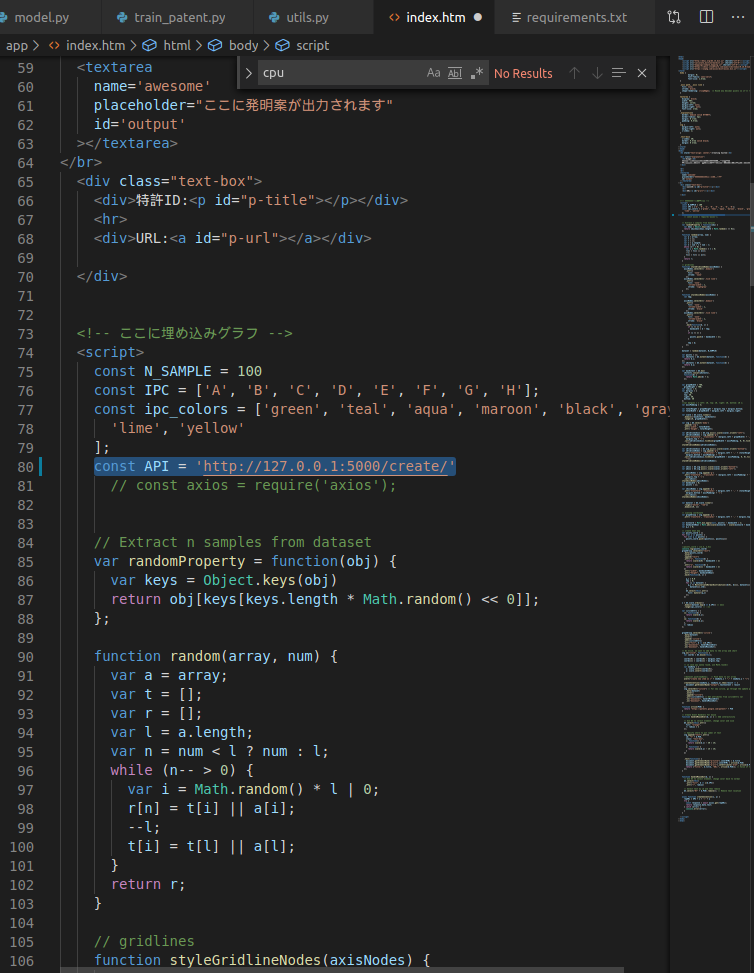
Task: Click the split editor icon
Action: pos(707,17)
